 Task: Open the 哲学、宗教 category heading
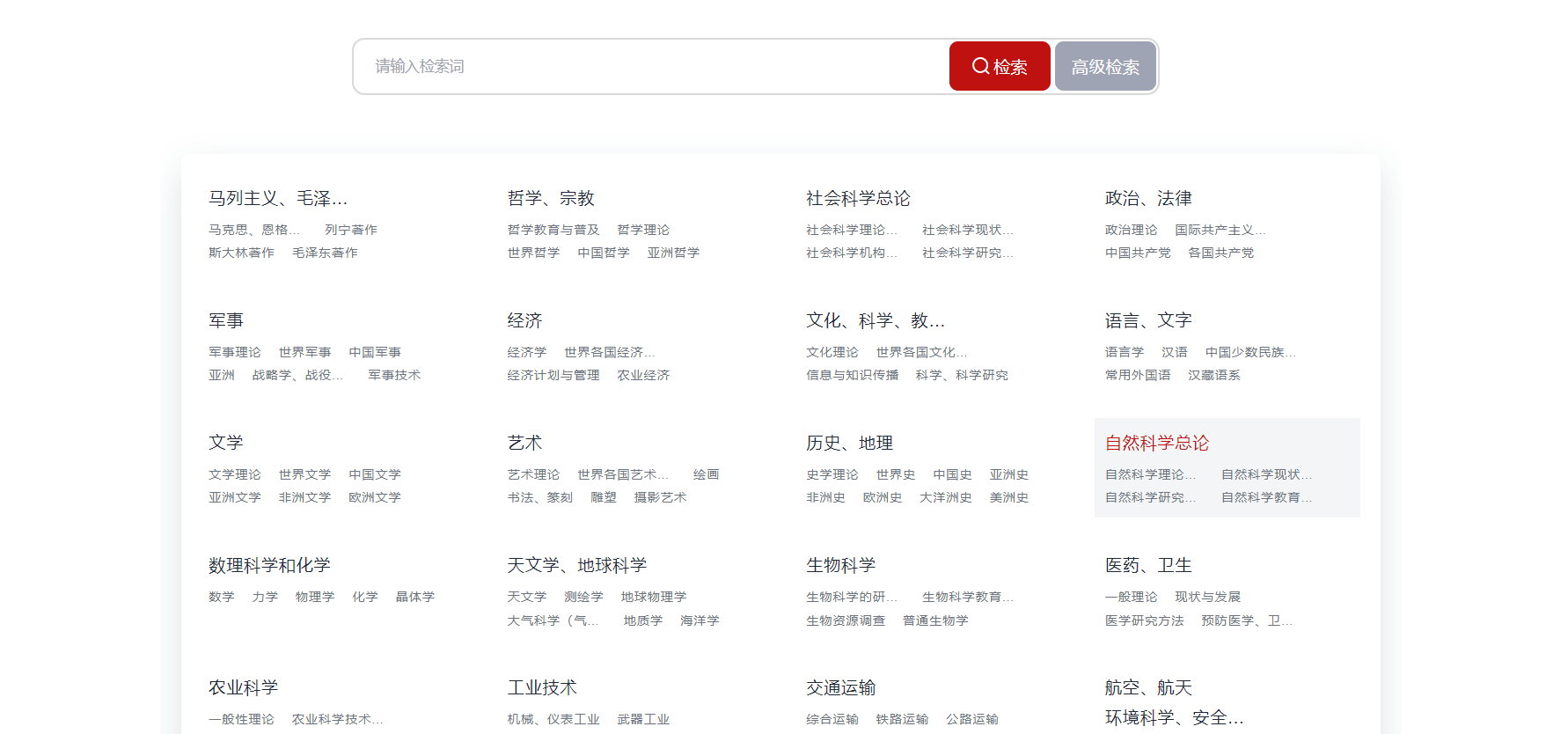(x=551, y=198)
